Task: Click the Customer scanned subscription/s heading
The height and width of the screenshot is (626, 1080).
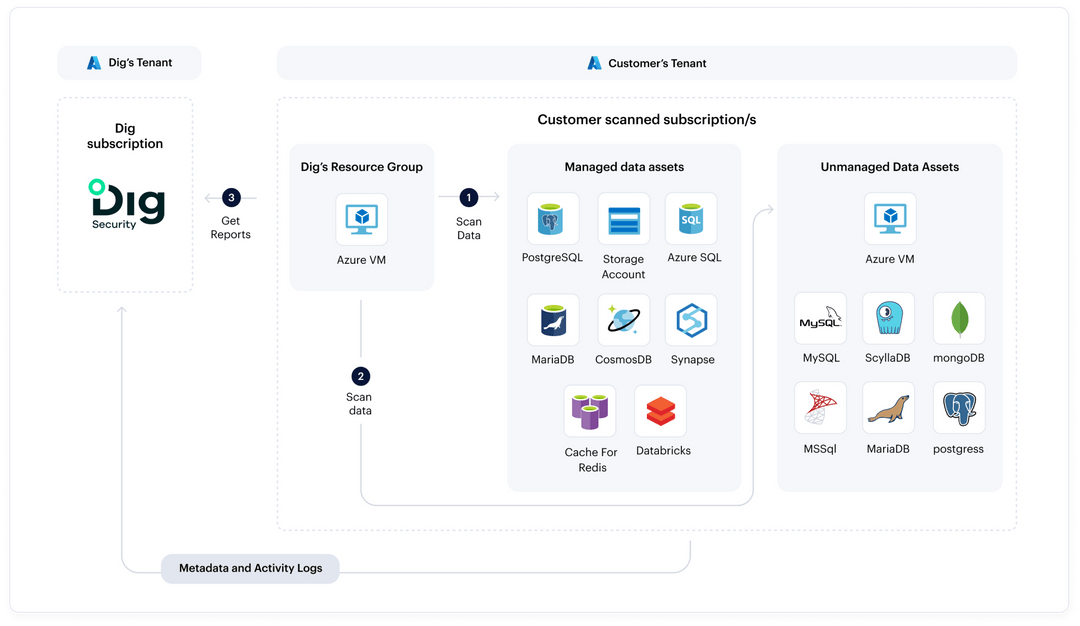Action: [x=647, y=119]
